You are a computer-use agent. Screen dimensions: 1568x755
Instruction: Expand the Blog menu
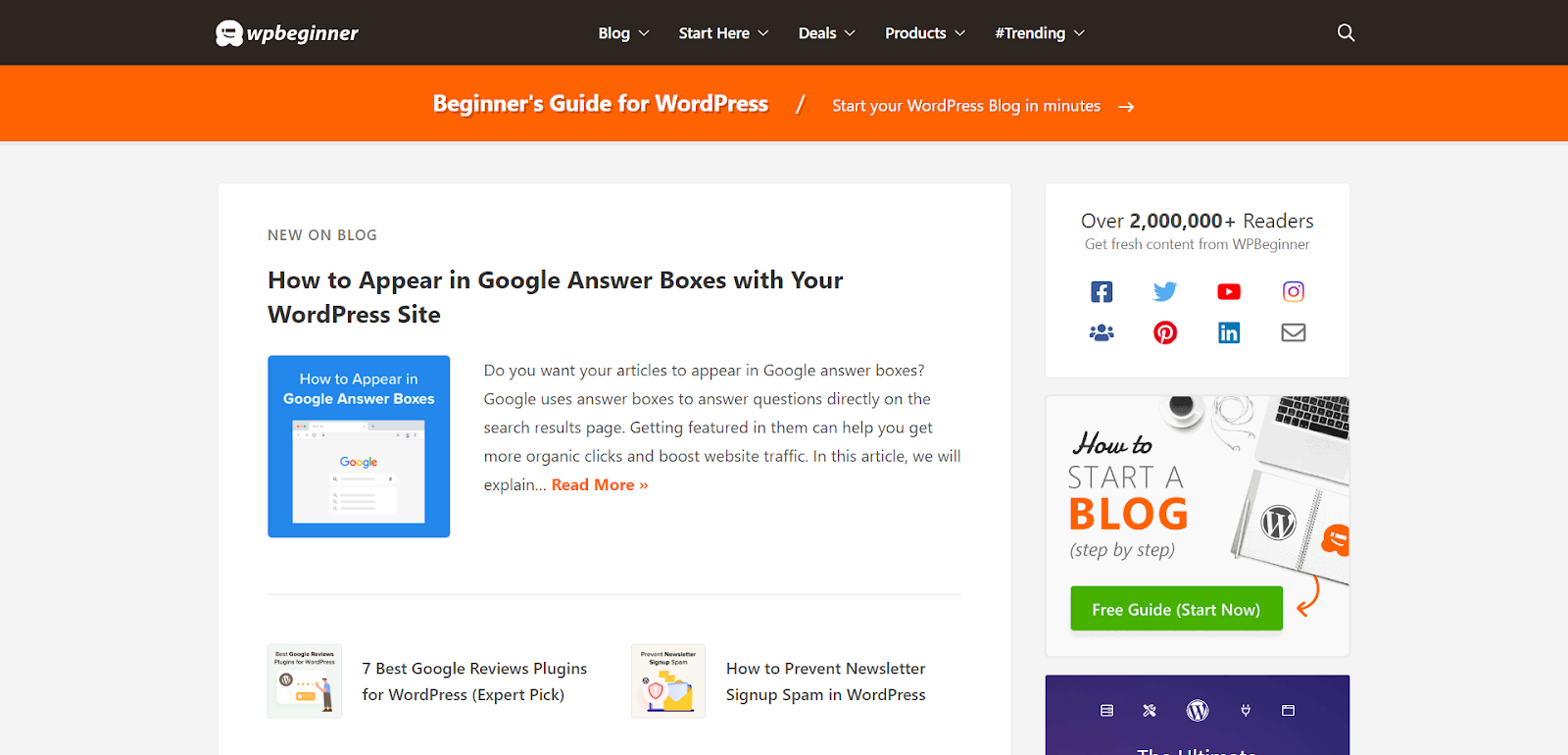(624, 33)
